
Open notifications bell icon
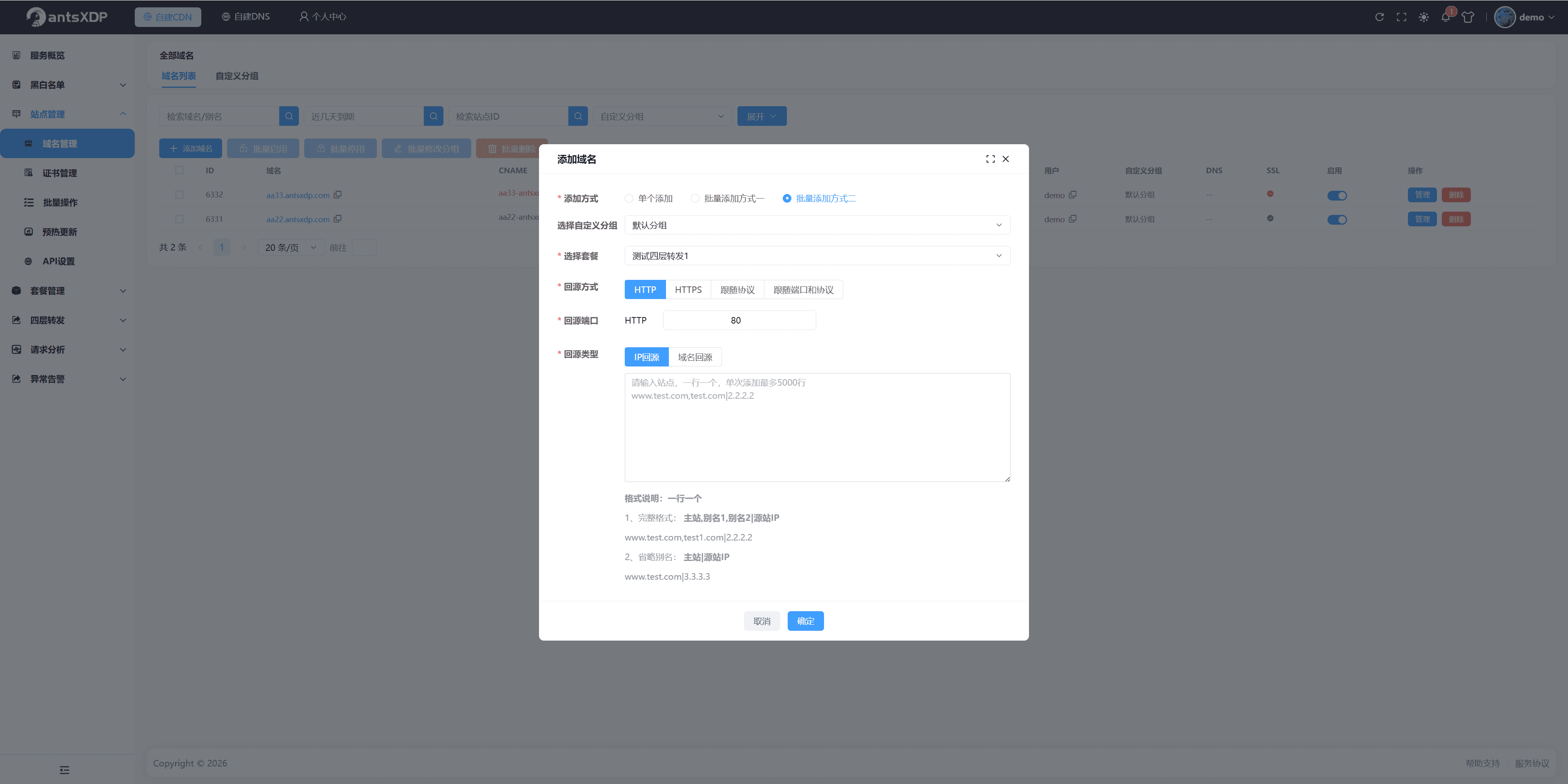click(x=1445, y=17)
